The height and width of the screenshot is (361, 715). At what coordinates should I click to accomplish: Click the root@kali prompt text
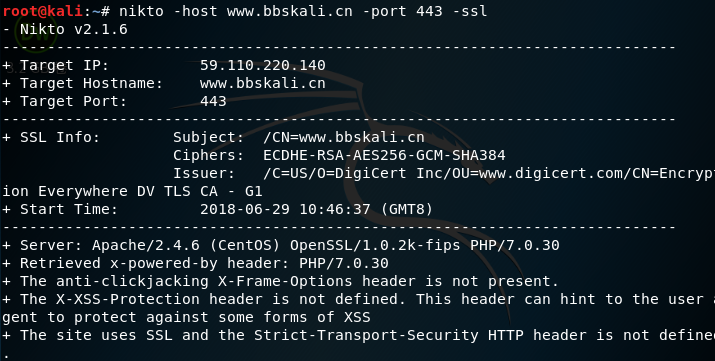[42, 10]
